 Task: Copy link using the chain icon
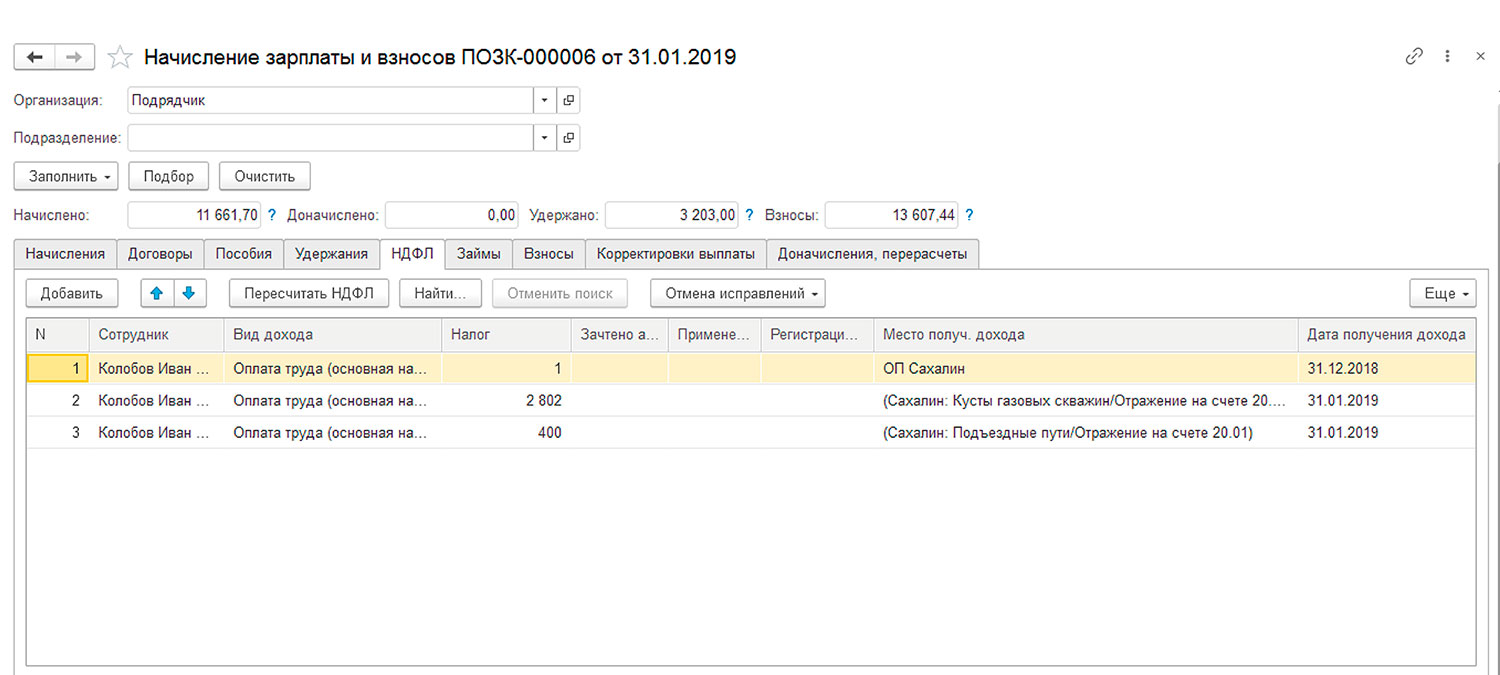tap(1414, 57)
